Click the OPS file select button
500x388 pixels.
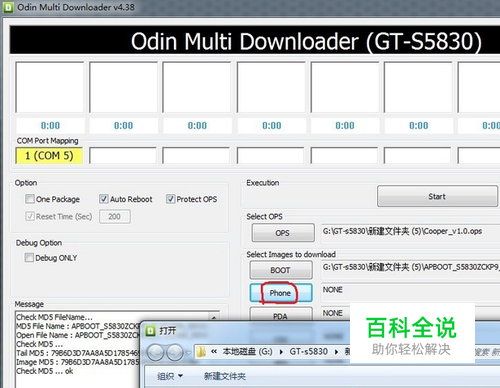tap(283, 233)
